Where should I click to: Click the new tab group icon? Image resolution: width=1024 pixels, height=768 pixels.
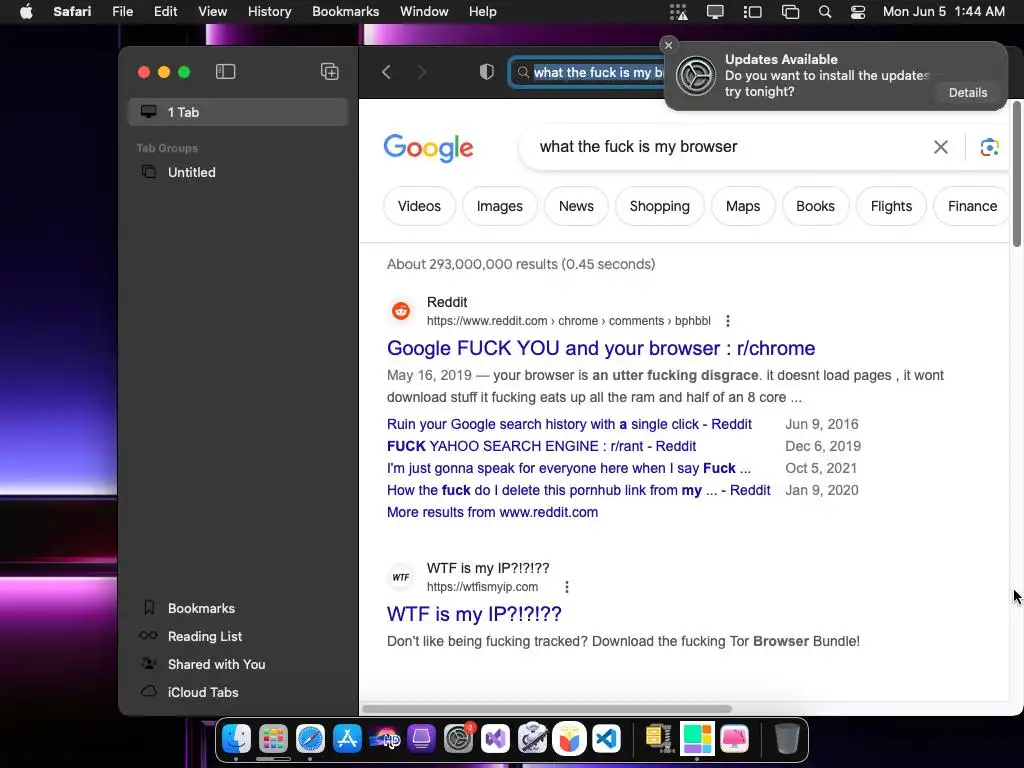(x=330, y=72)
